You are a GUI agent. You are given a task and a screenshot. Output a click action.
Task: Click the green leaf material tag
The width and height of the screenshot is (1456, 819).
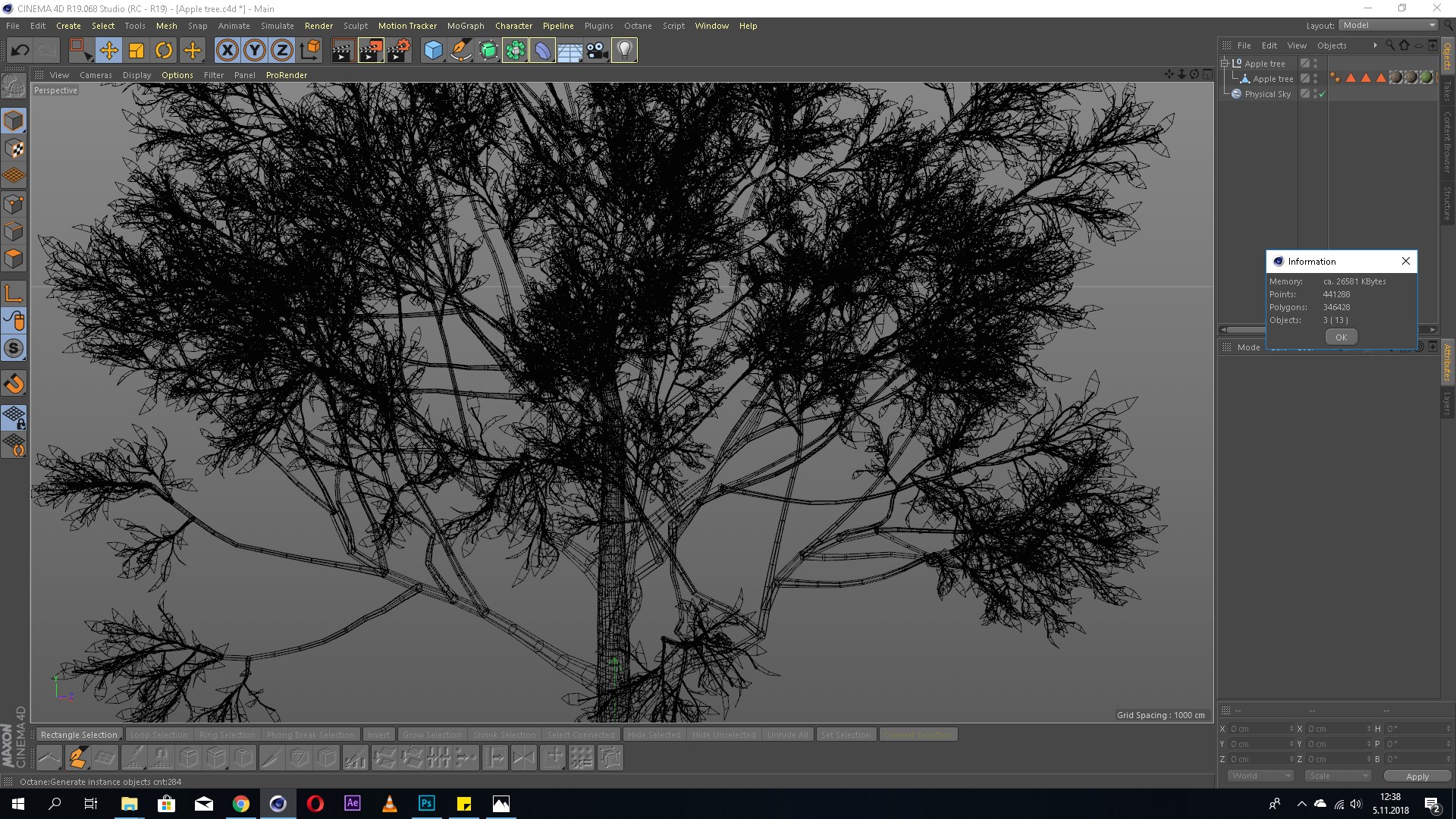coord(1426,77)
